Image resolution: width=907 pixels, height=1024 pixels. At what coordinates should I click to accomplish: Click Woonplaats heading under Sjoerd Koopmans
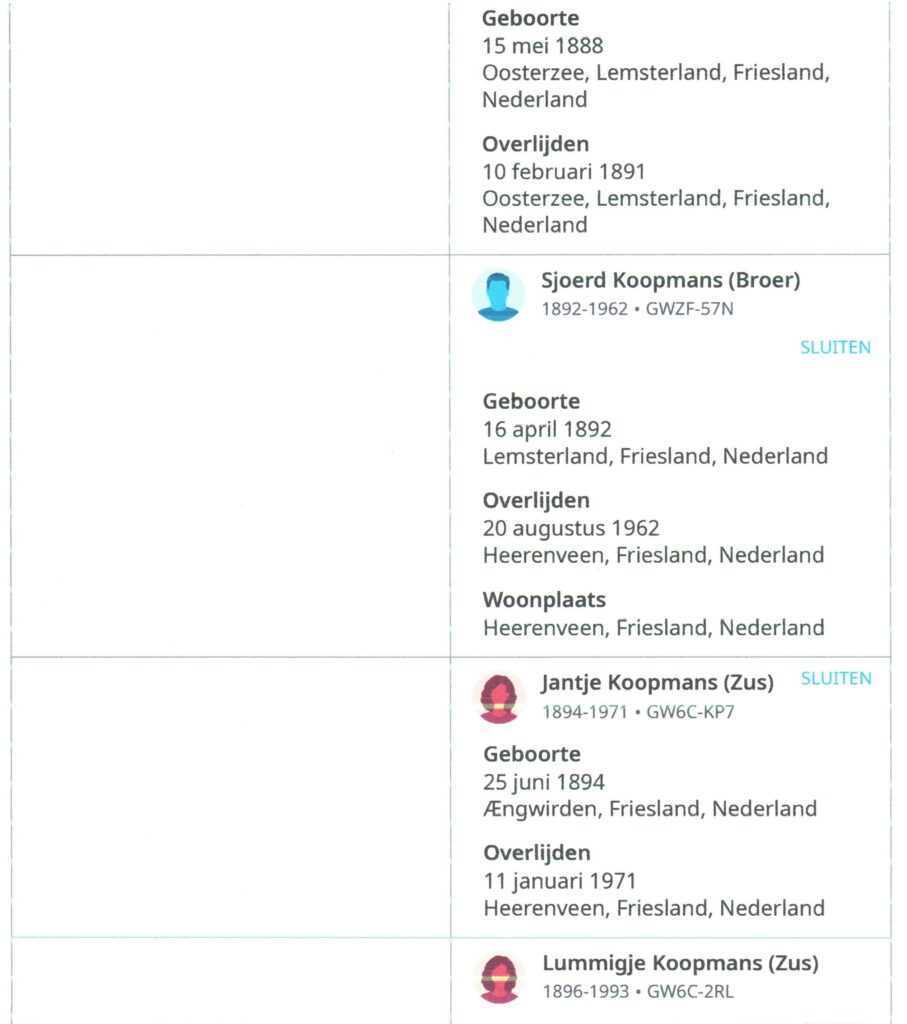tap(545, 600)
